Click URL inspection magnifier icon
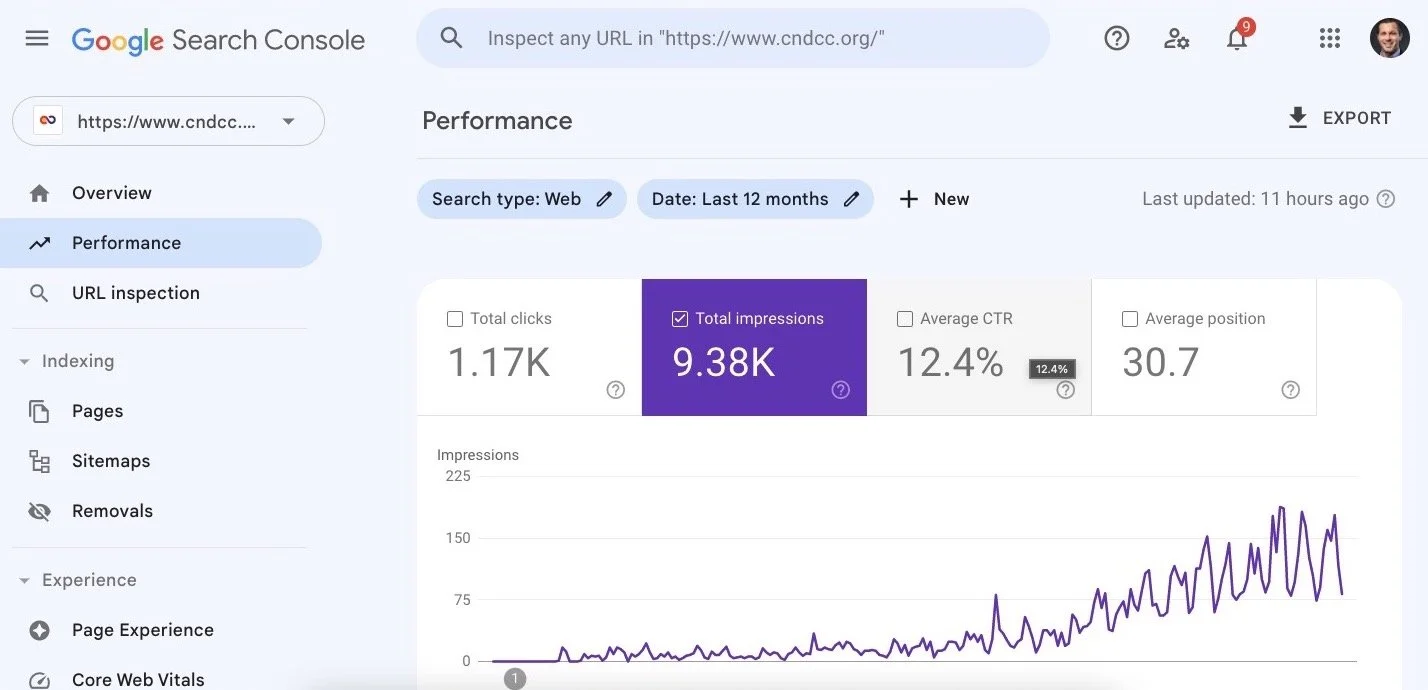 [x=39, y=293]
